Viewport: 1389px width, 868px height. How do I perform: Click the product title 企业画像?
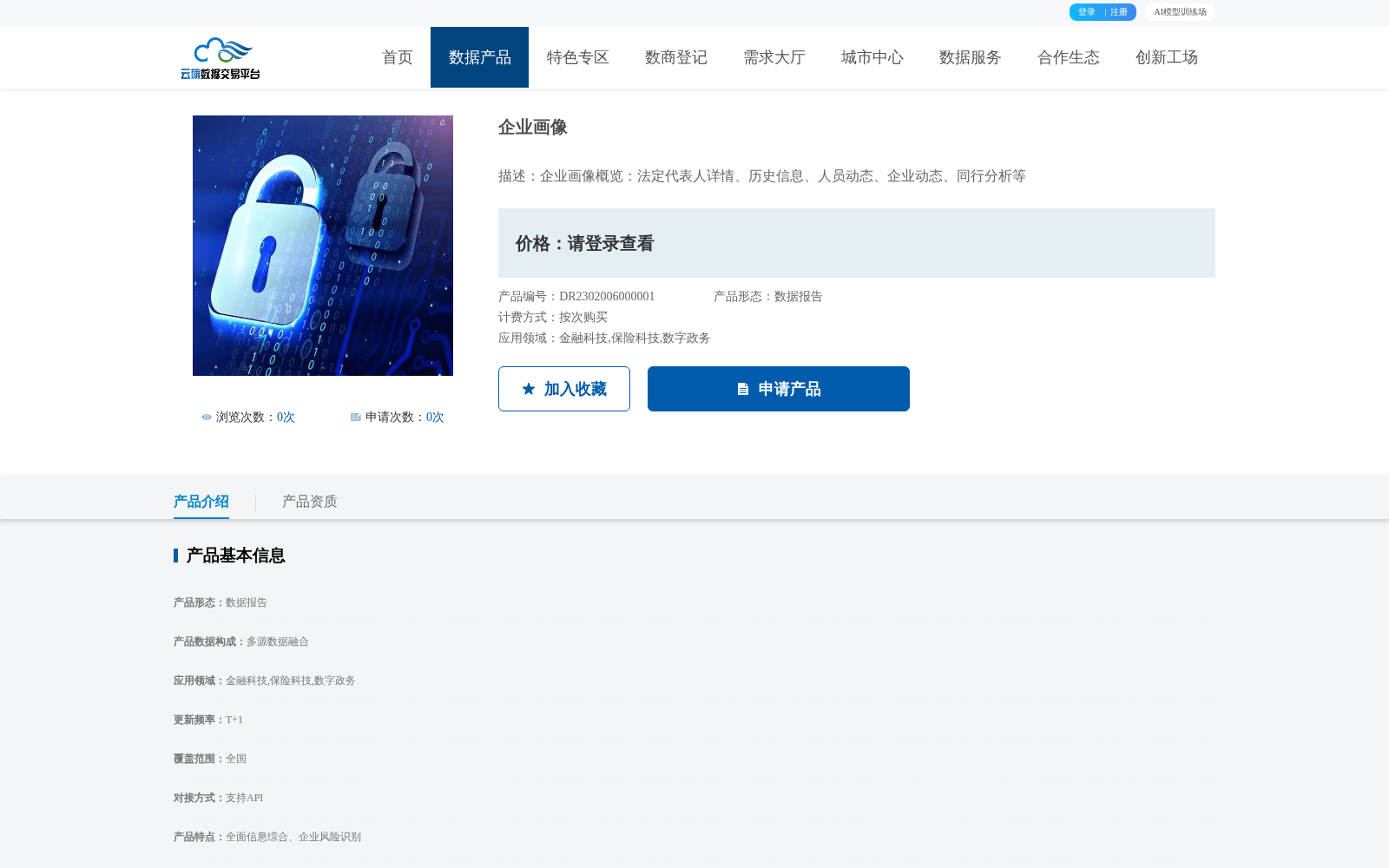point(533,128)
